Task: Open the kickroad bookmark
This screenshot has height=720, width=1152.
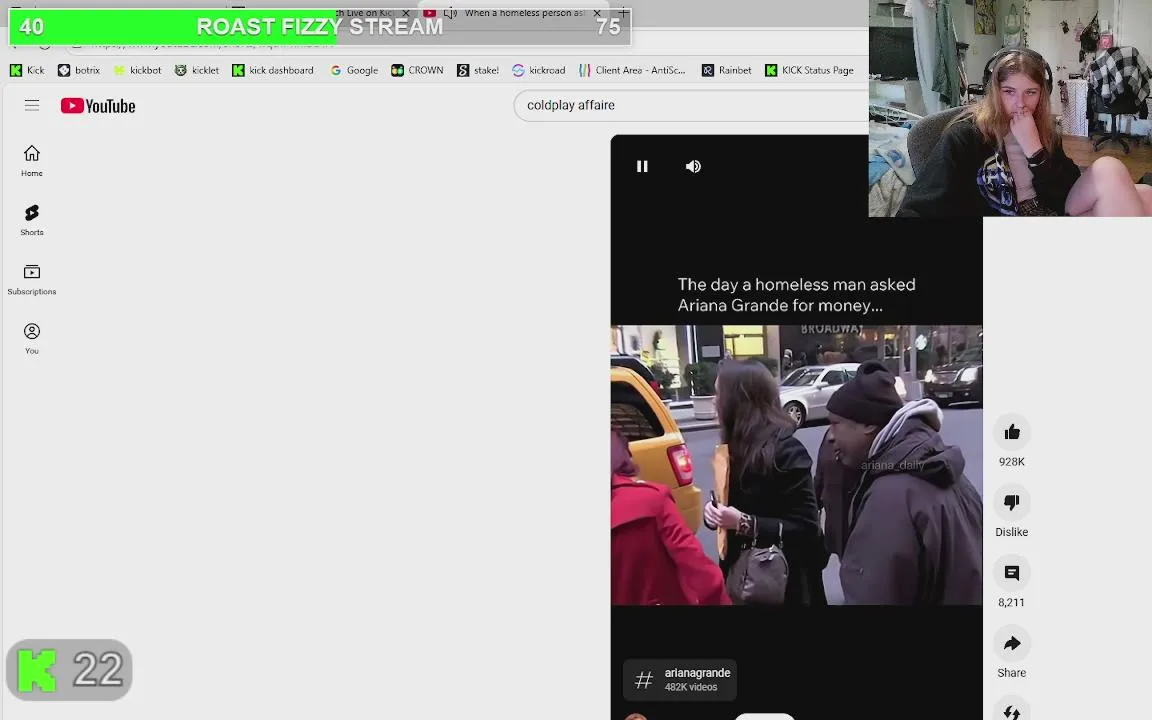Action: click(x=539, y=71)
